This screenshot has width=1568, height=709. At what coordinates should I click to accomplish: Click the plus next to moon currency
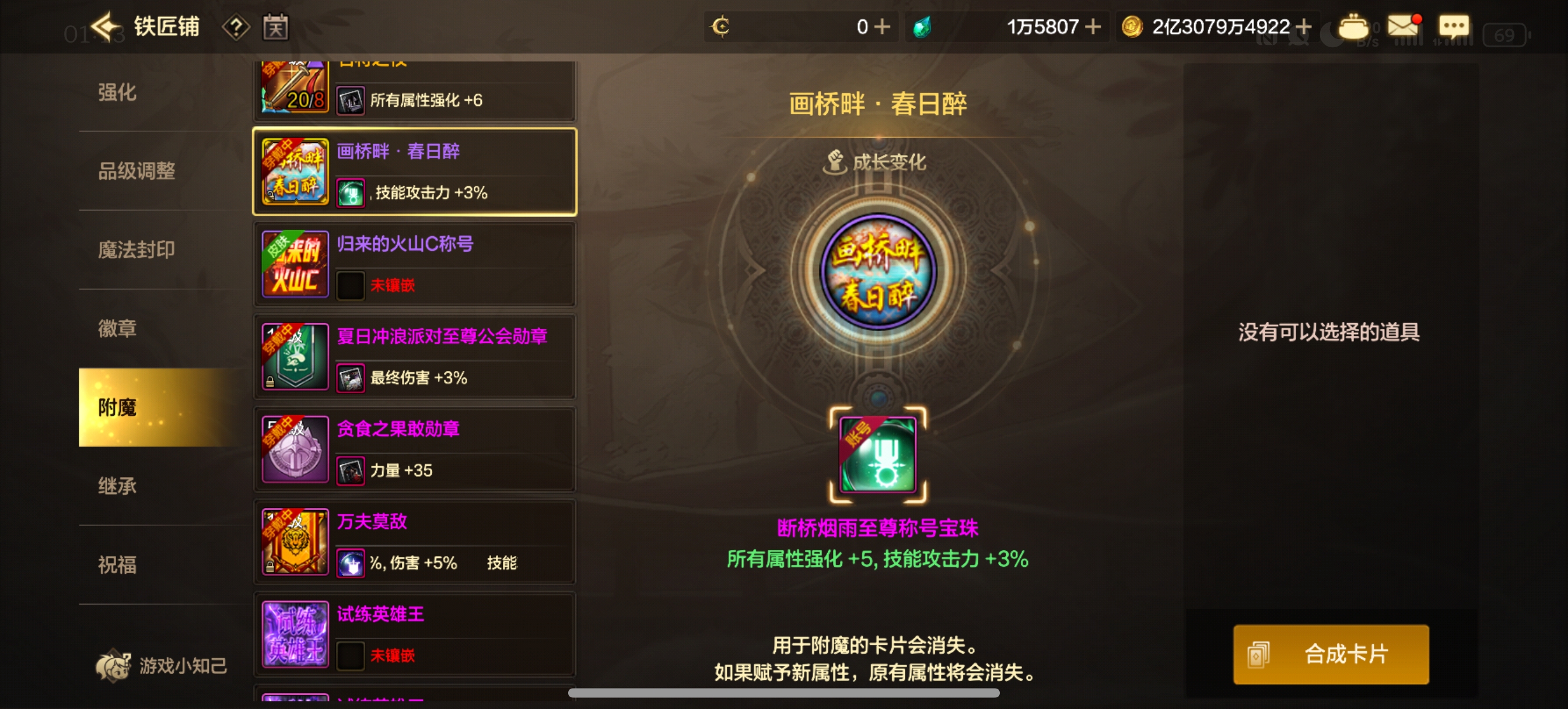[x=882, y=27]
